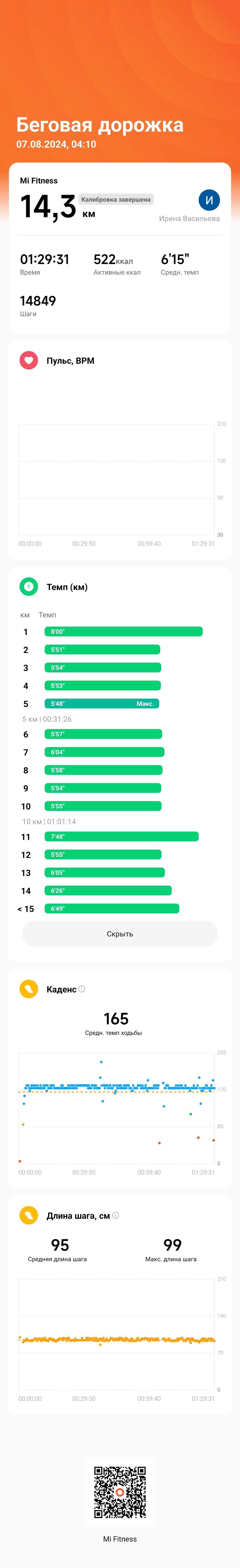Viewport: 240px width, 1568px height.
Task: Click the 99 Макс. длина шага value
Action: tap(172, 1245)
